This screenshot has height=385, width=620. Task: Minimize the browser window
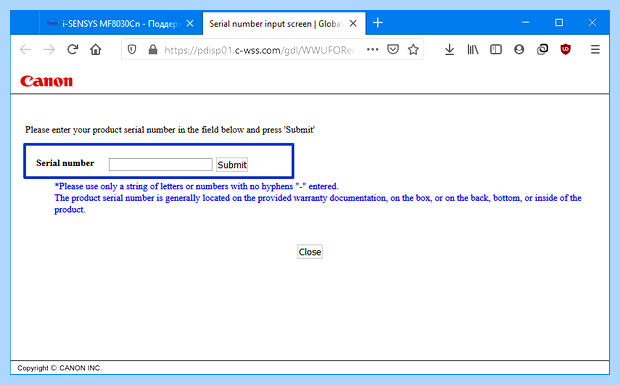tap(525, 23)
